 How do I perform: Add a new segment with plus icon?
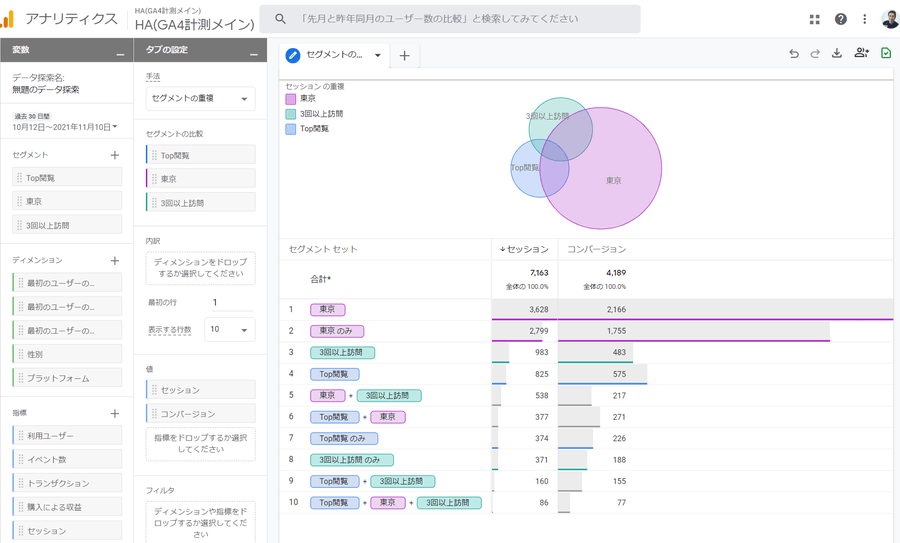pos(115,155)
